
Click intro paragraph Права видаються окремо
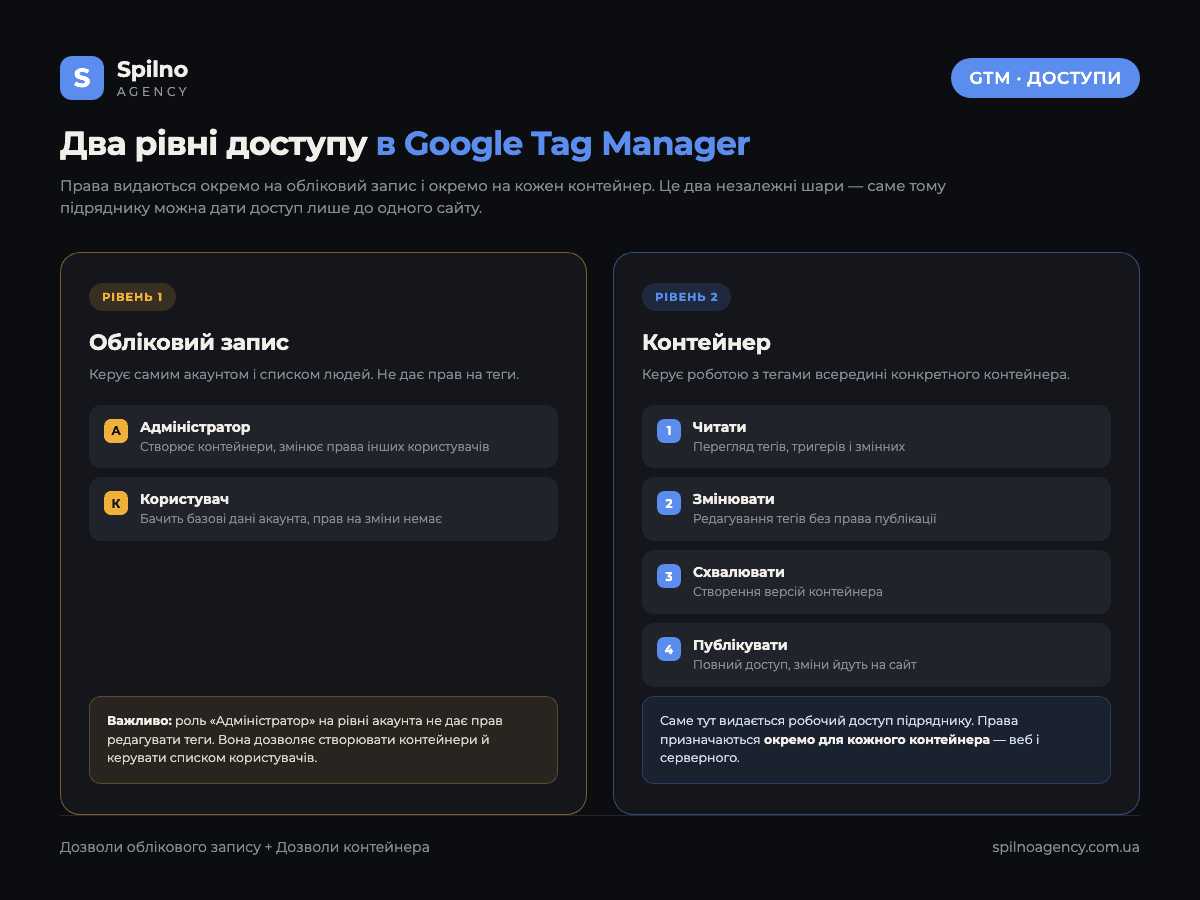503,197
